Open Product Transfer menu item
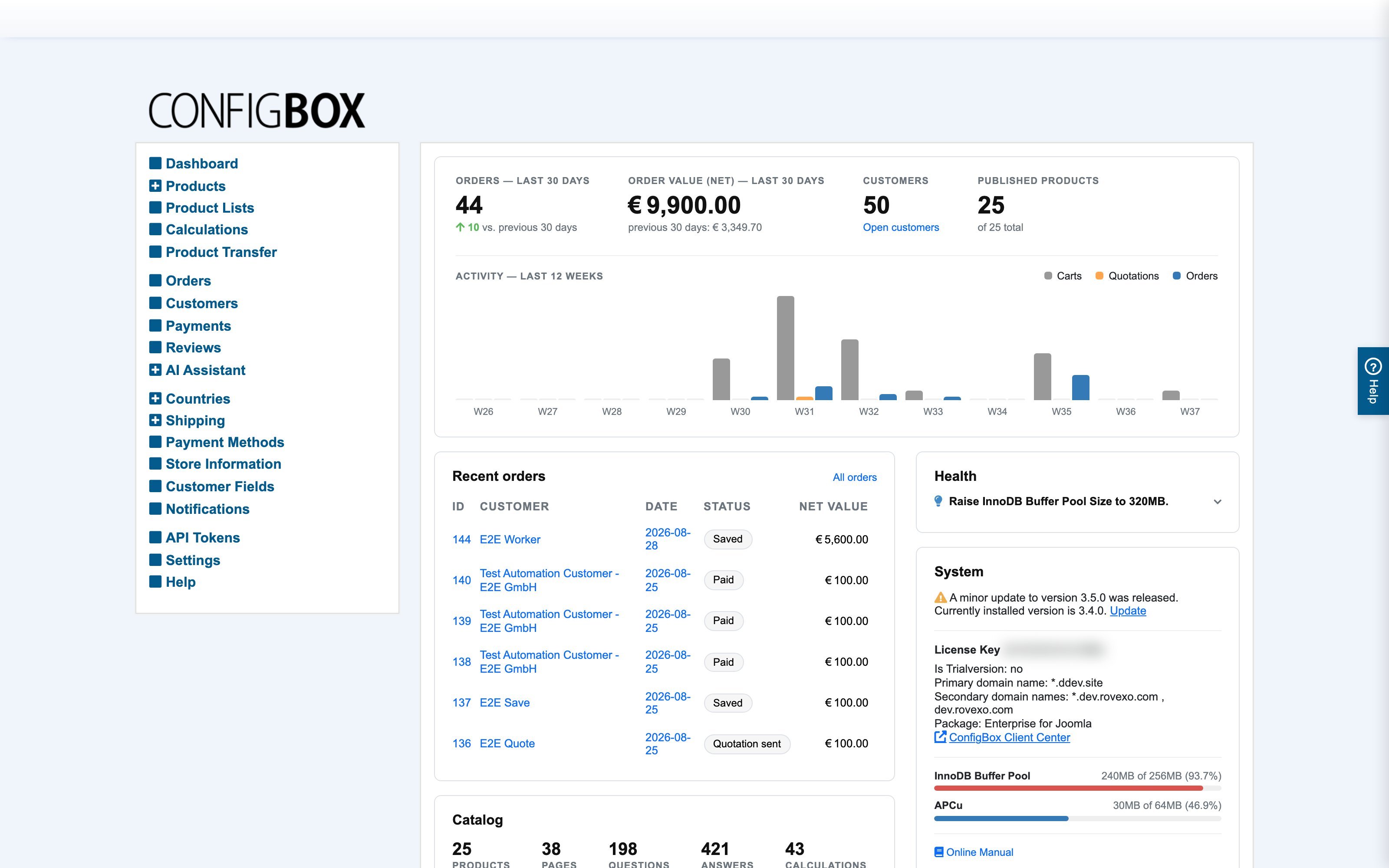 coord(221,252)
